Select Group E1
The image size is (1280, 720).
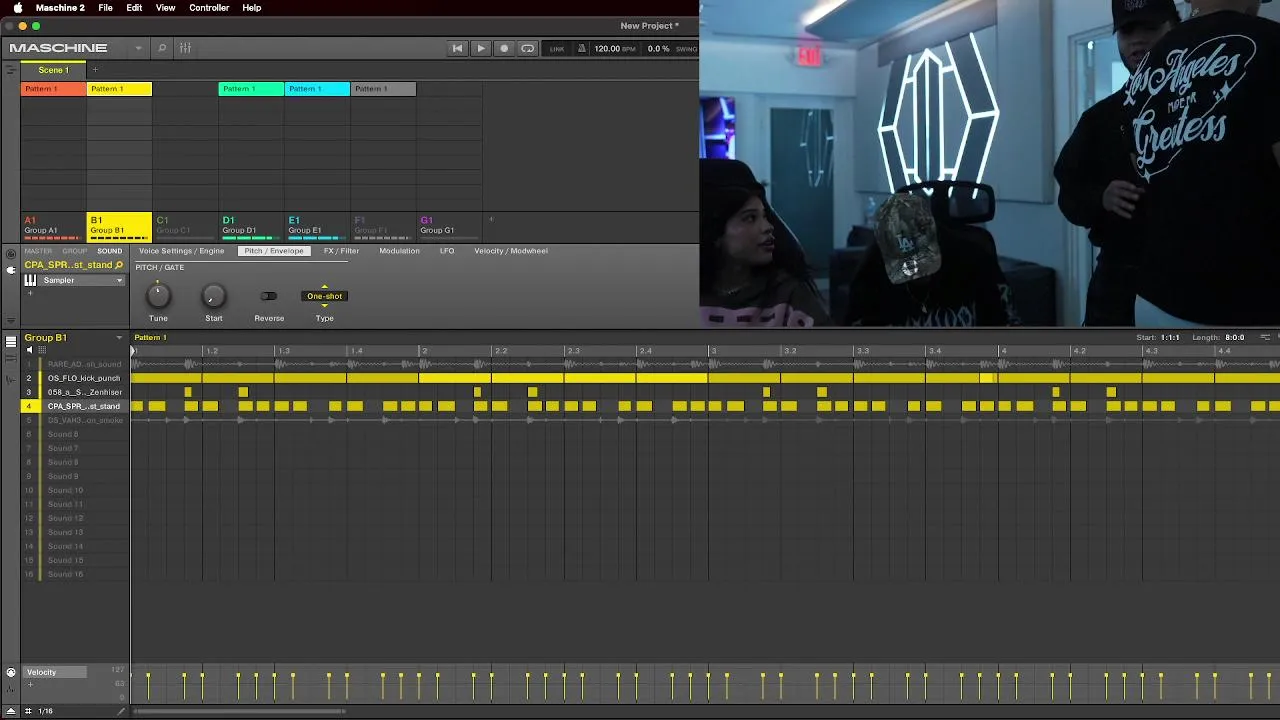tap(317, 226)
